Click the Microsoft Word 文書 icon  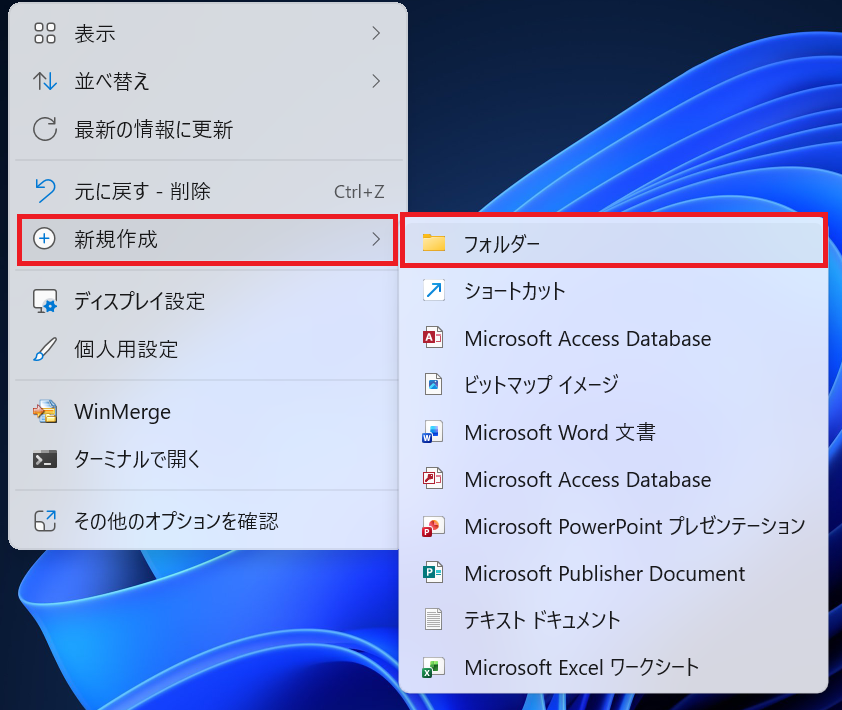[433, 433]
